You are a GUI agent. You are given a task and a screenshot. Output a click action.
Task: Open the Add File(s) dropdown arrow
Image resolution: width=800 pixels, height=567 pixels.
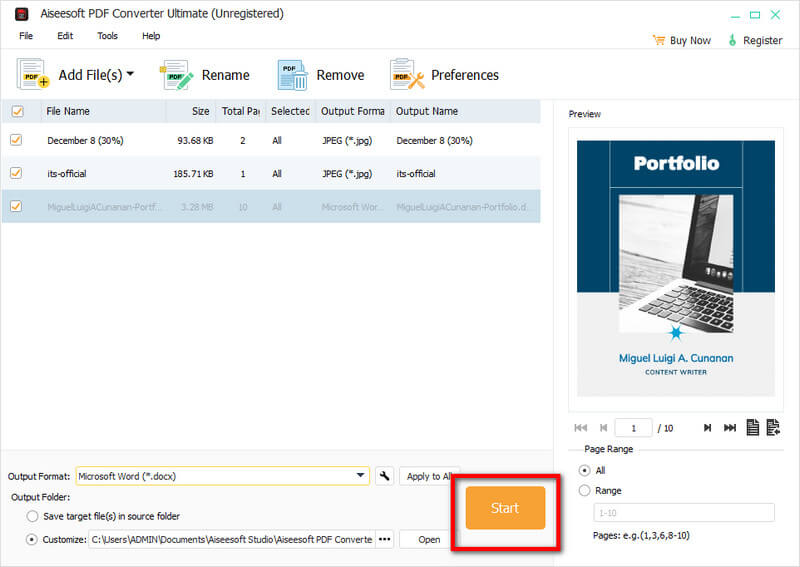[130, 74]
